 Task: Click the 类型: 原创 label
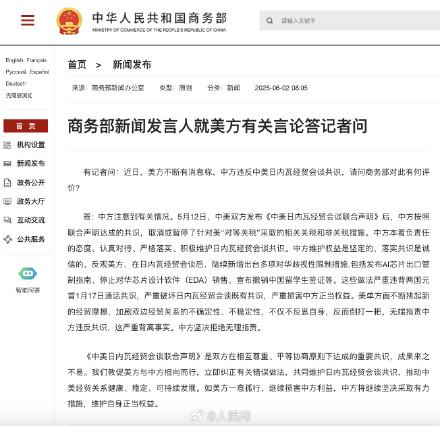click(176, 88)
